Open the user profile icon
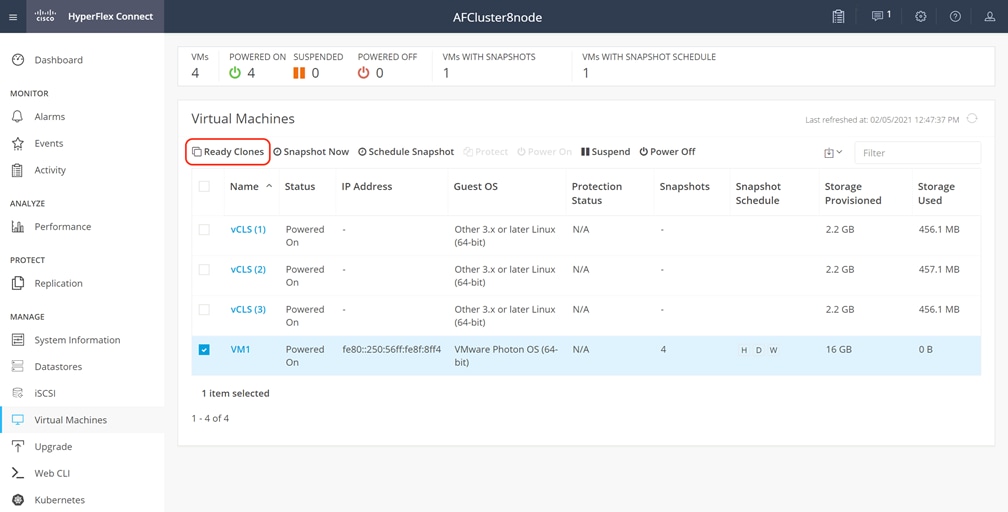The height and width of the screenshot is (512, 1008). click(x=990, y=17)
